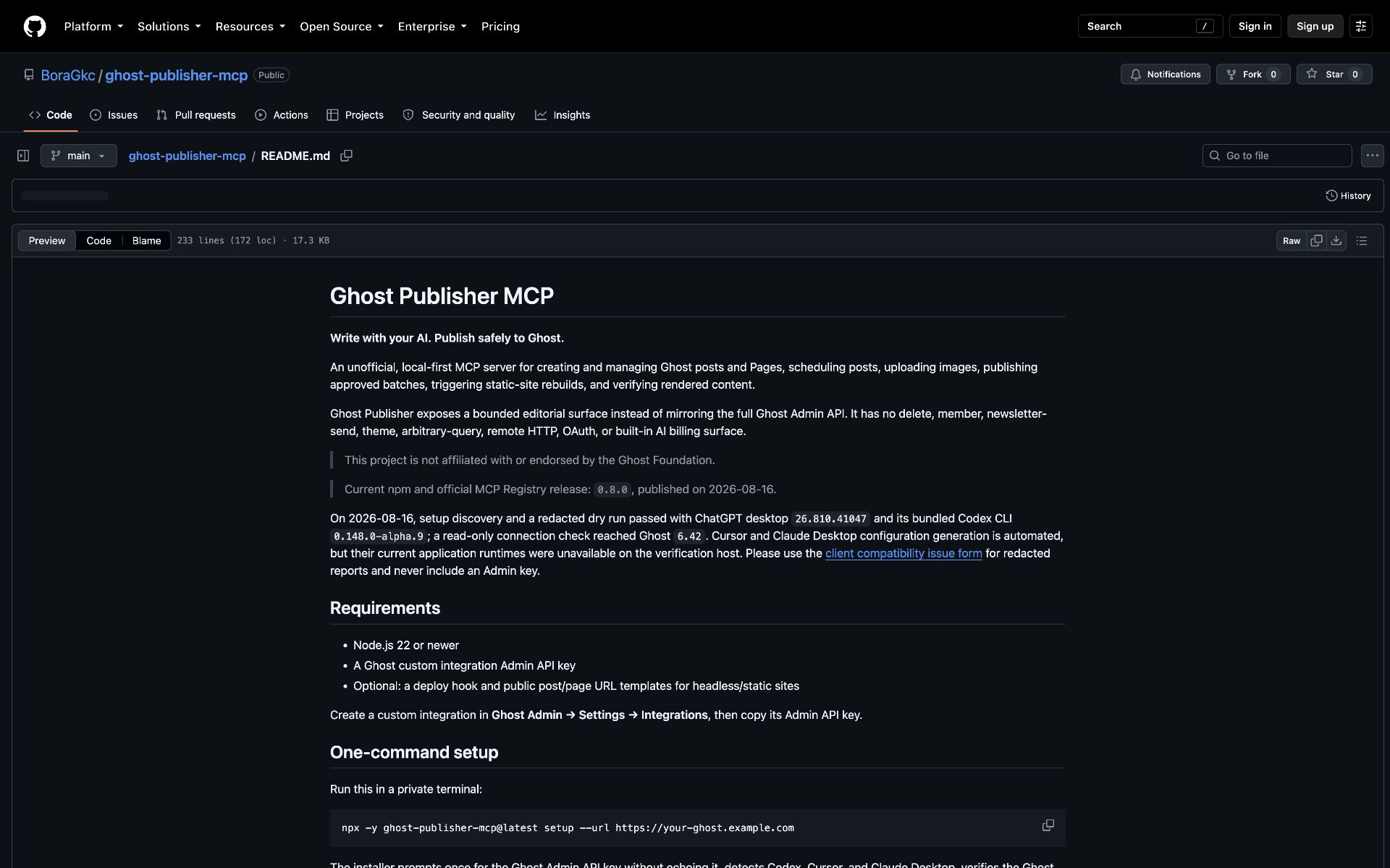Image resolution: width=1390 pixels, height=868 pixels.
Task: Switch to the Insights tab
Action: pyautogui.click(x=563, y=115)
